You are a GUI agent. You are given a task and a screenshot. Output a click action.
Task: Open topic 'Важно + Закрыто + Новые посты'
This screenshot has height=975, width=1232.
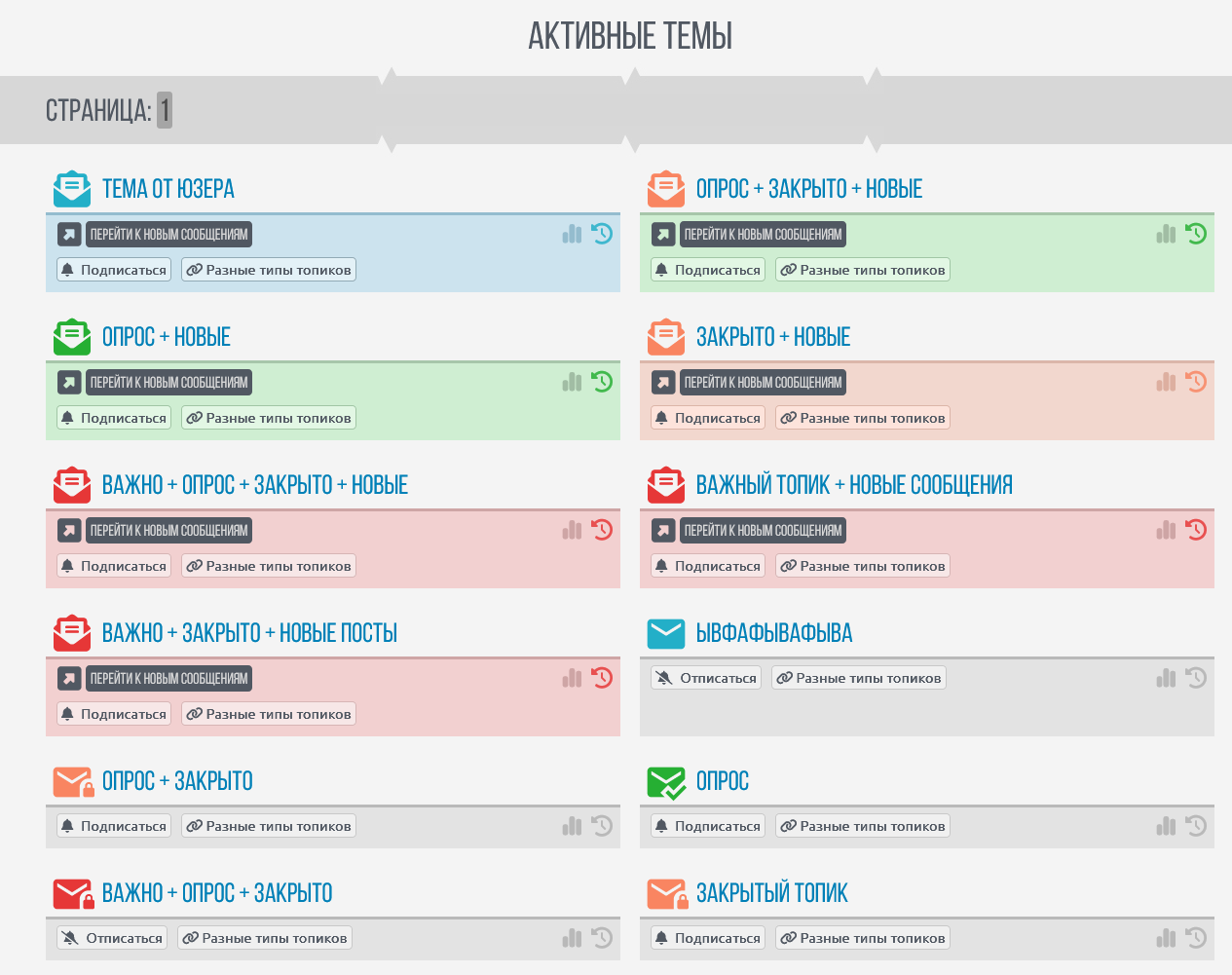click(x=249, y=633)
